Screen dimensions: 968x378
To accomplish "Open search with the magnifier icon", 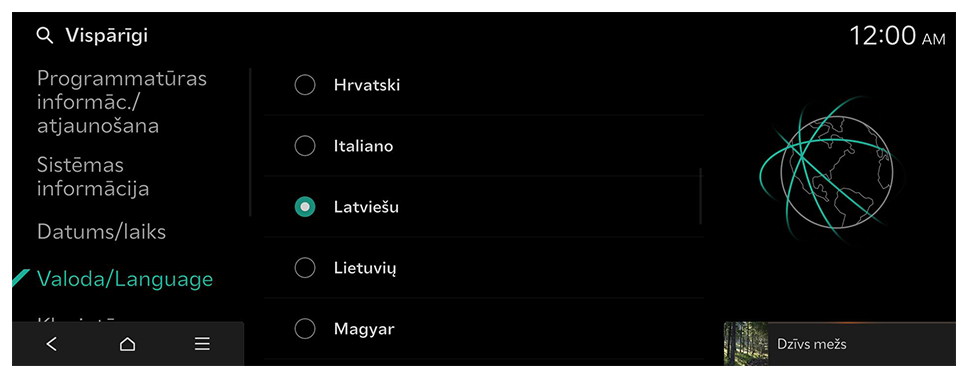I will tap(44, 36).
